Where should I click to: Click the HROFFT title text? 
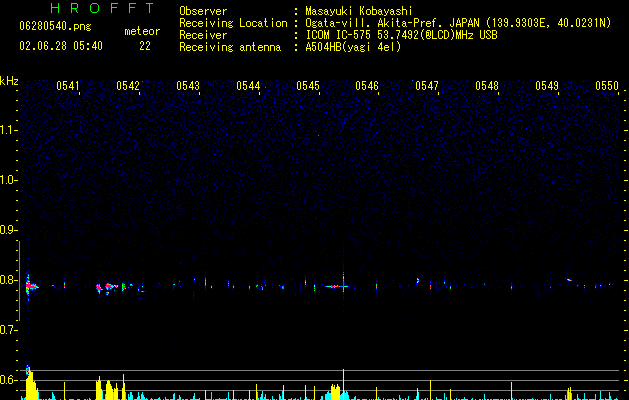pyautogui.click(x=102, y=8)
